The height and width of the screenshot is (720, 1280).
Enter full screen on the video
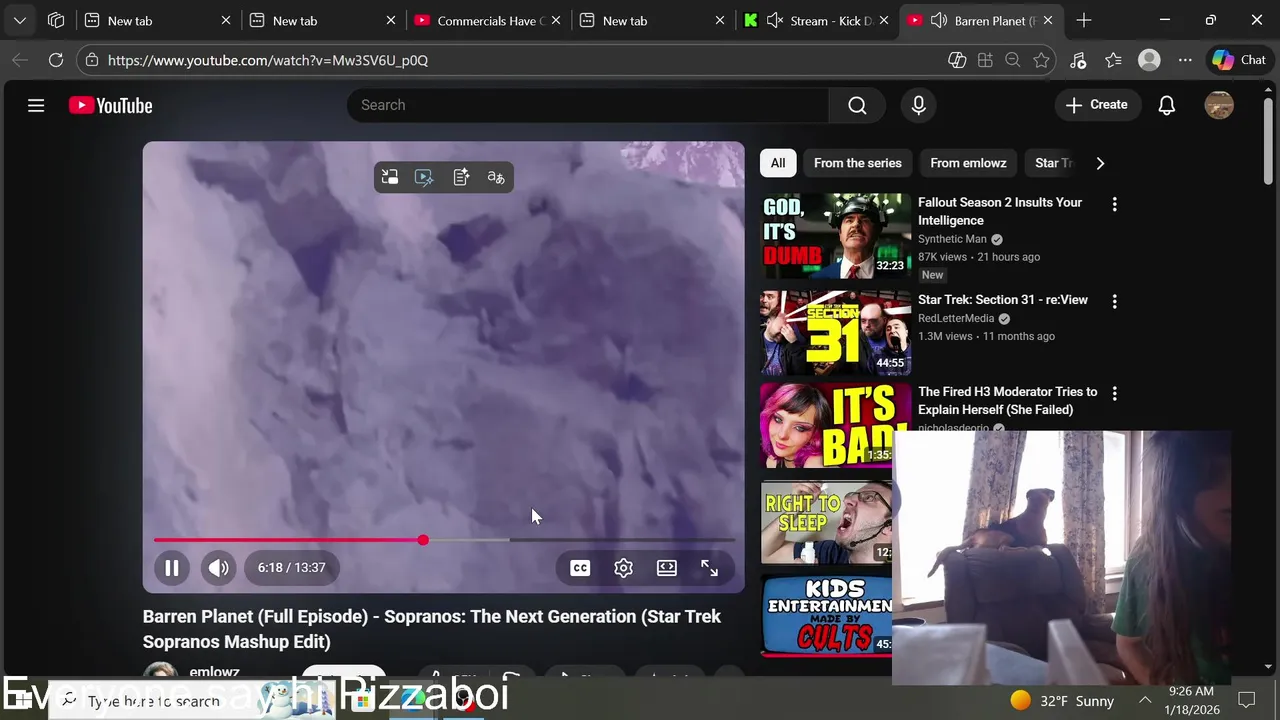(709, 568)
